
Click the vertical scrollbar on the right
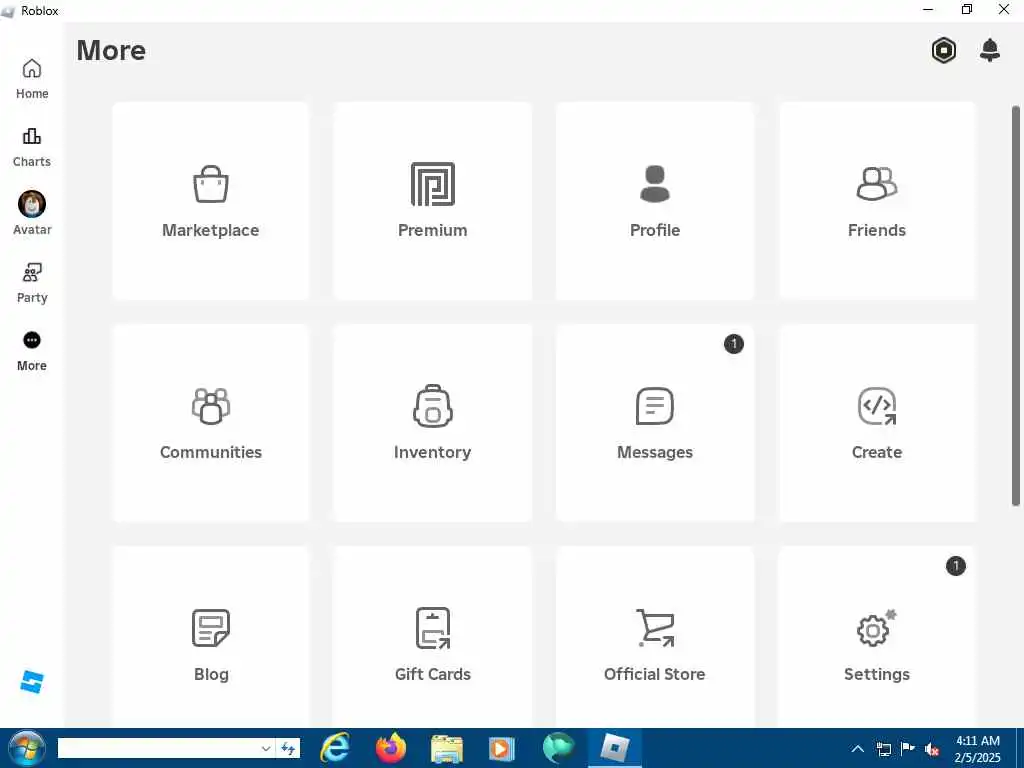click(1016, 306)
